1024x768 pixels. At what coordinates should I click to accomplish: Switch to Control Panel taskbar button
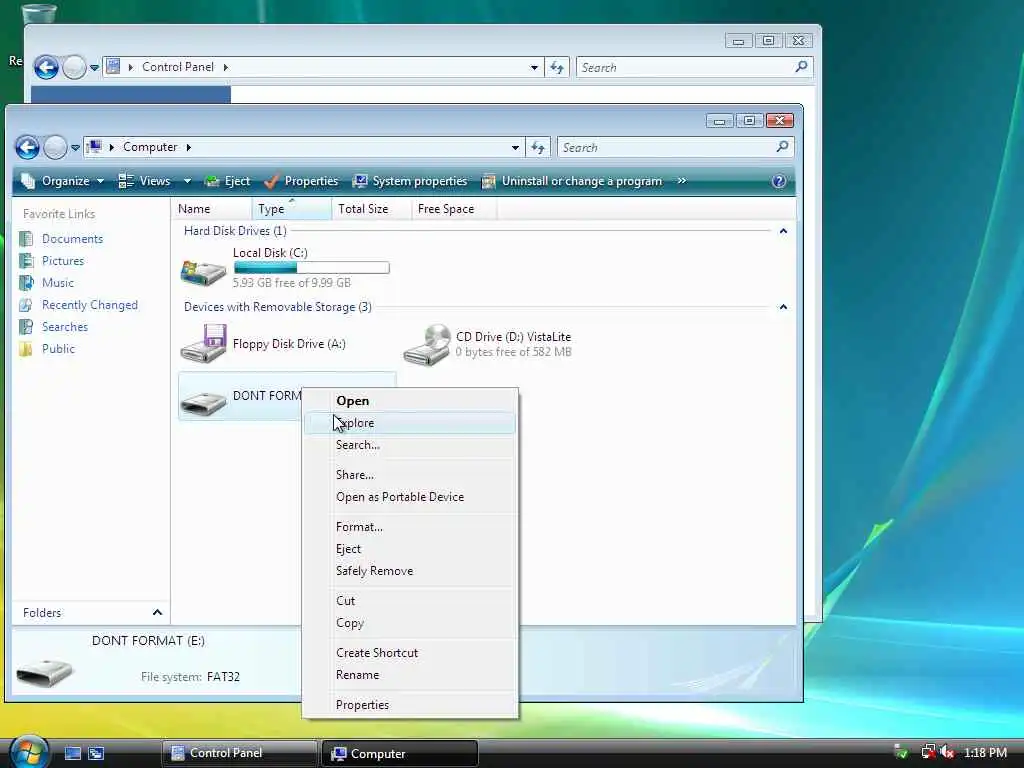pyautogui.click(x=239, y=753)
